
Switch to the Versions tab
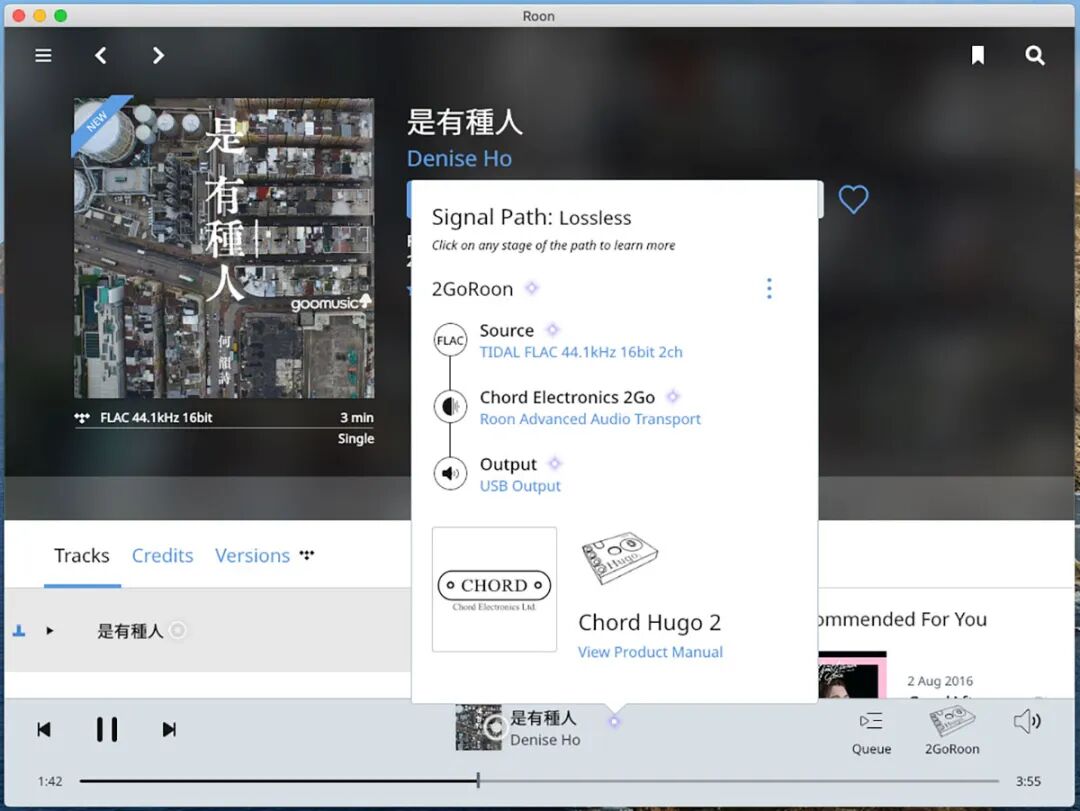click(x=252, y=555)
